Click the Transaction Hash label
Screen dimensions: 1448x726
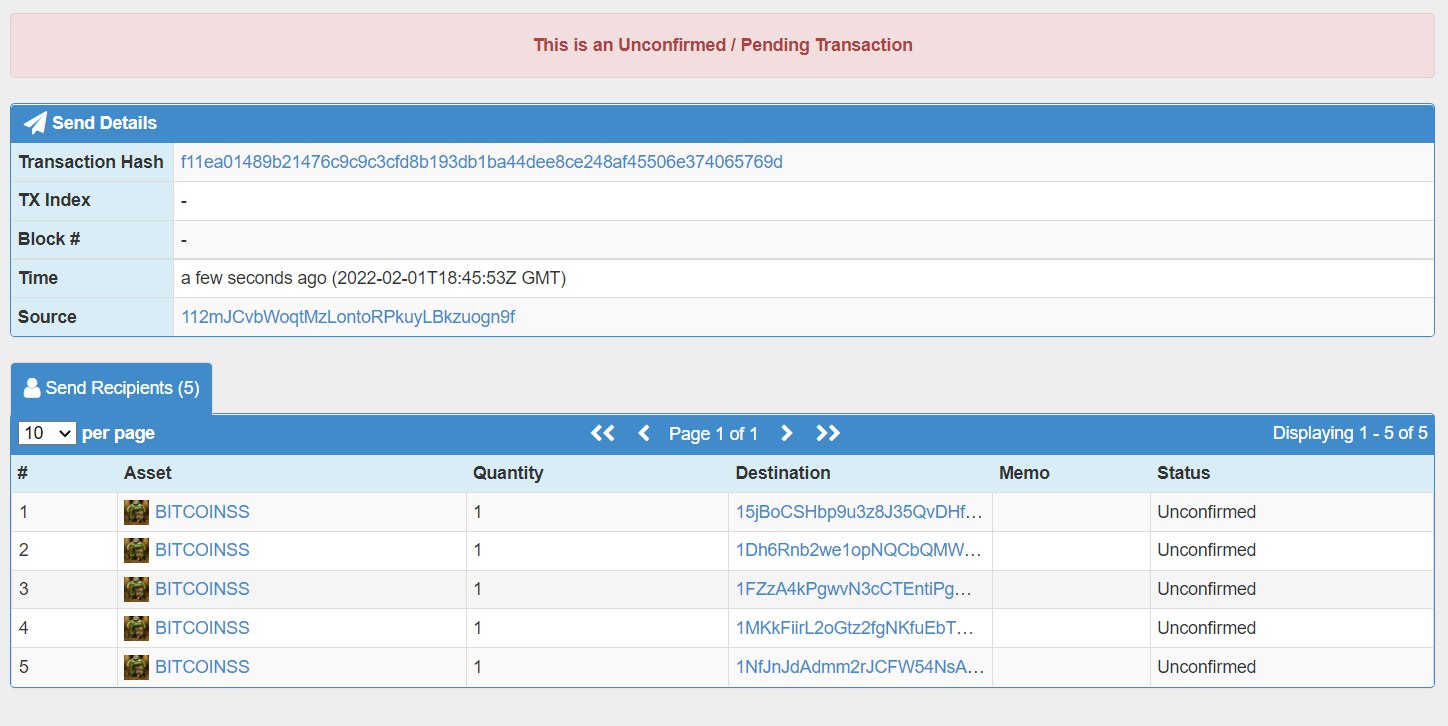pyautogui.click(x=91, y=162)
